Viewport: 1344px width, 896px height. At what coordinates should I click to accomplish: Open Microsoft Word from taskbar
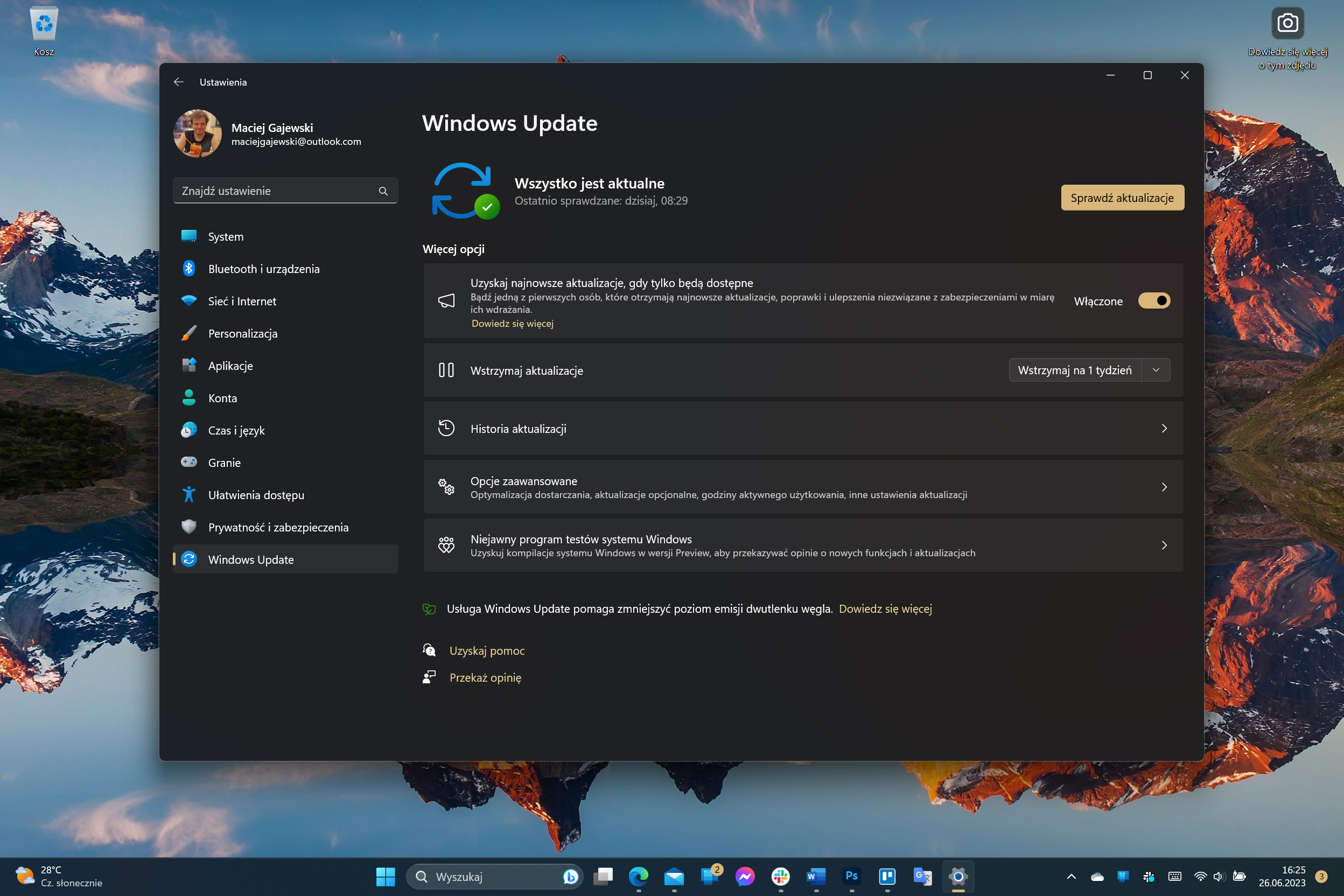(x=816, y=876)
